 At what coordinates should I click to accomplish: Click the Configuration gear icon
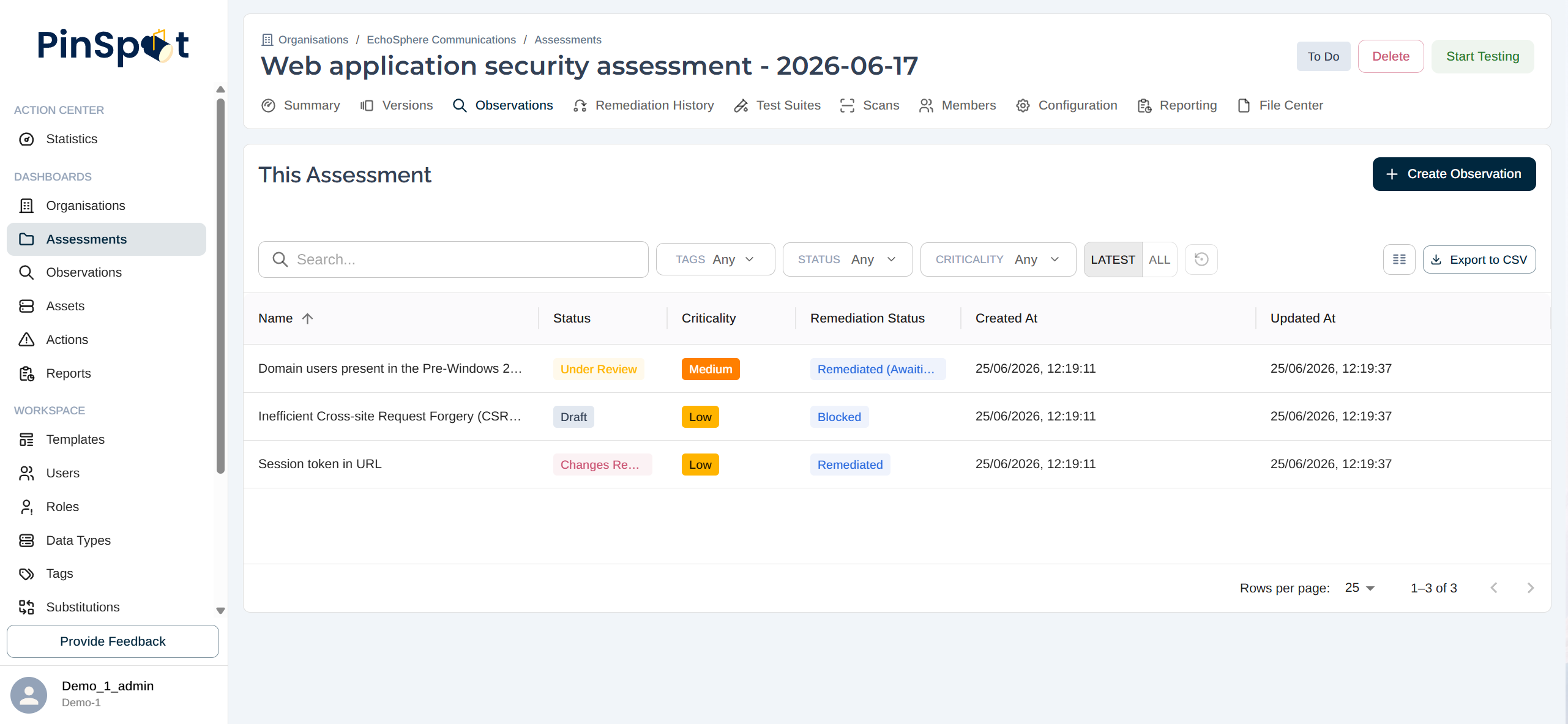pos(1023,105)
